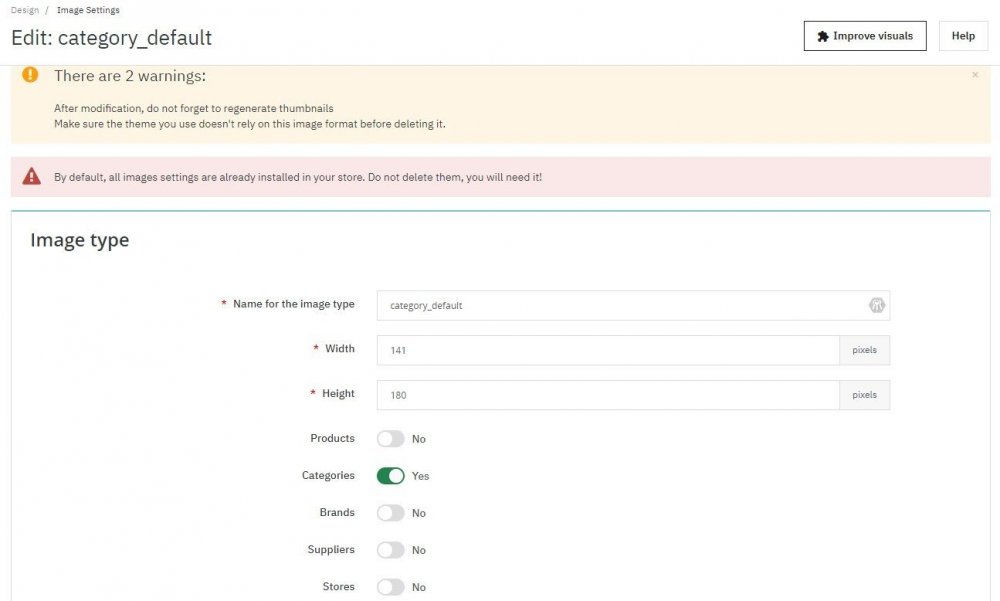Viewport: 1000px width, 601px height.
Task: Enable the Products image toggle
Action: click(389, 438)
